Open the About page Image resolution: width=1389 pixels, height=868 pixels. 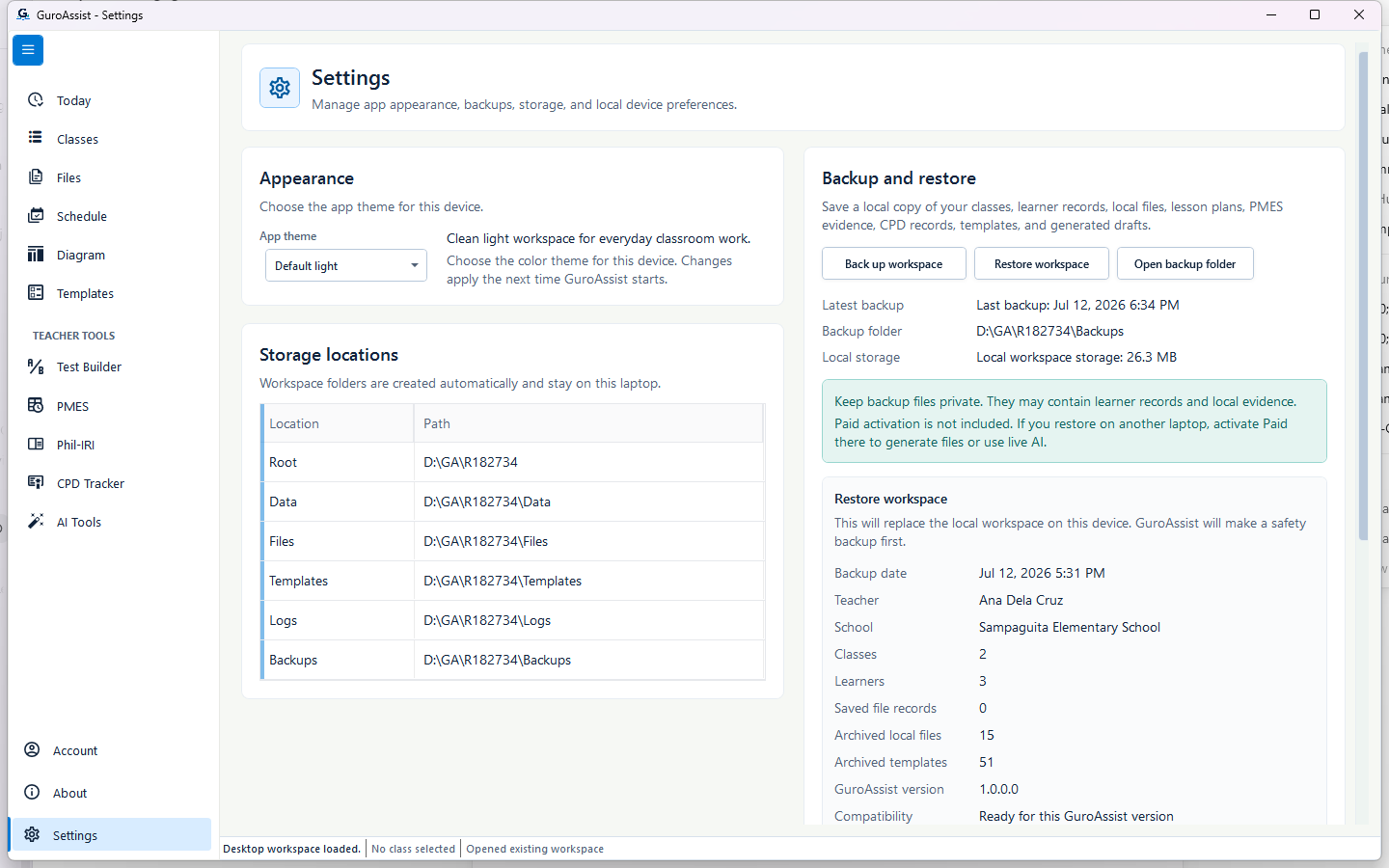[110, 793]
